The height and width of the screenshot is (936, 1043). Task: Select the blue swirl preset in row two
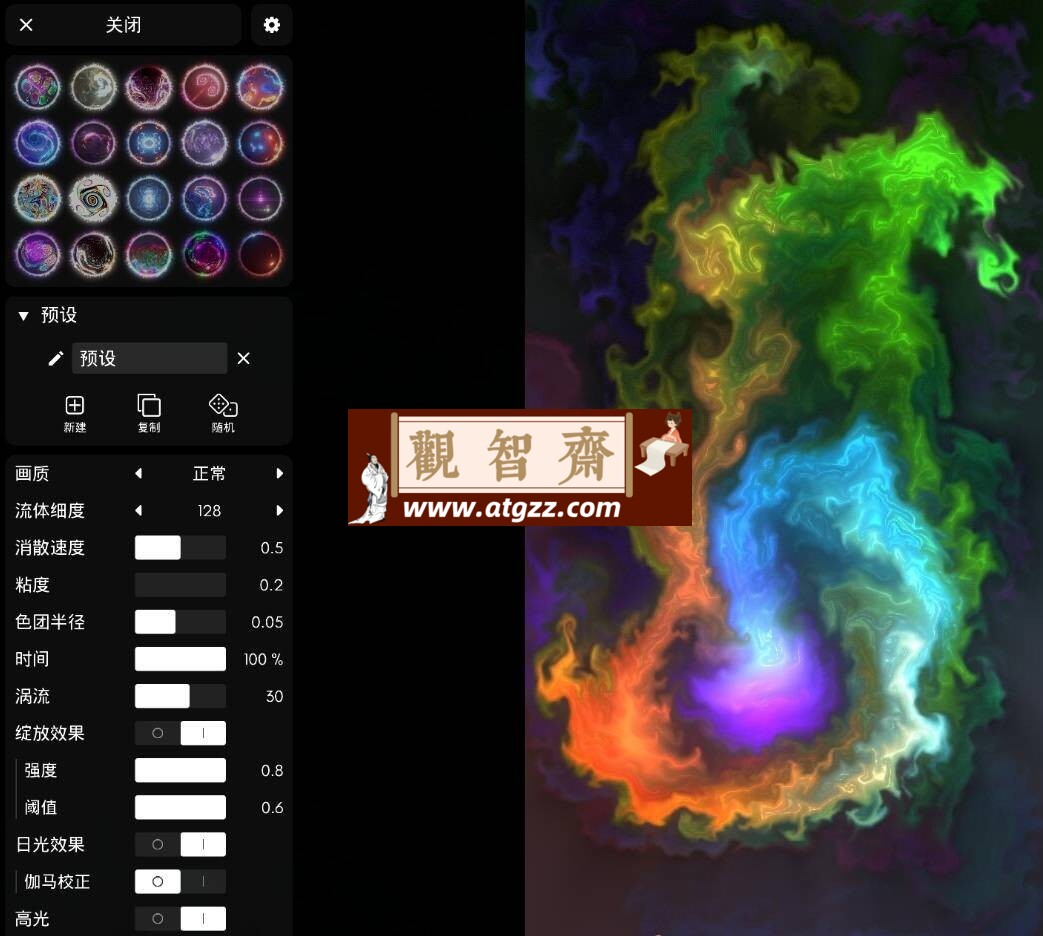[38, 142]
